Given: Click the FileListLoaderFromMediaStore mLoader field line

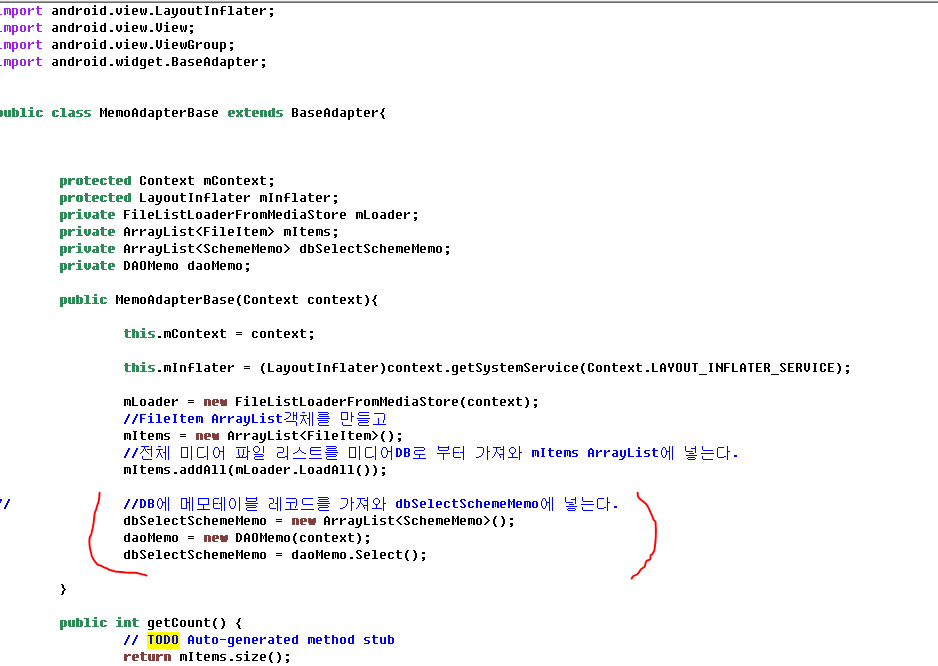Looking at the screenshot, I should point(239,215).
